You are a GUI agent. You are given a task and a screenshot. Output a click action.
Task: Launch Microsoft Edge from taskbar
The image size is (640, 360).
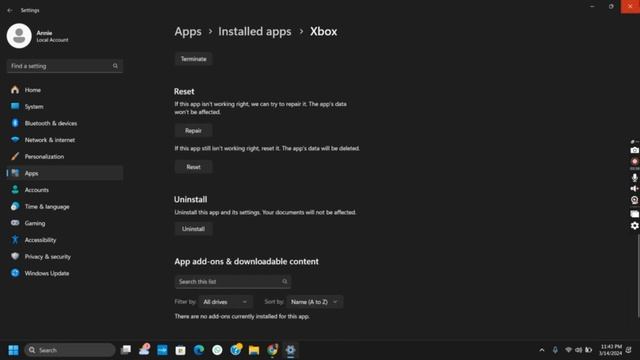pyautogui.click(x=199, y=350)
